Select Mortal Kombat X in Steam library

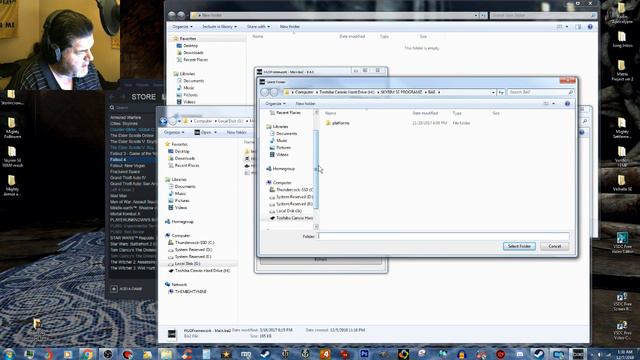coord(125,213)
